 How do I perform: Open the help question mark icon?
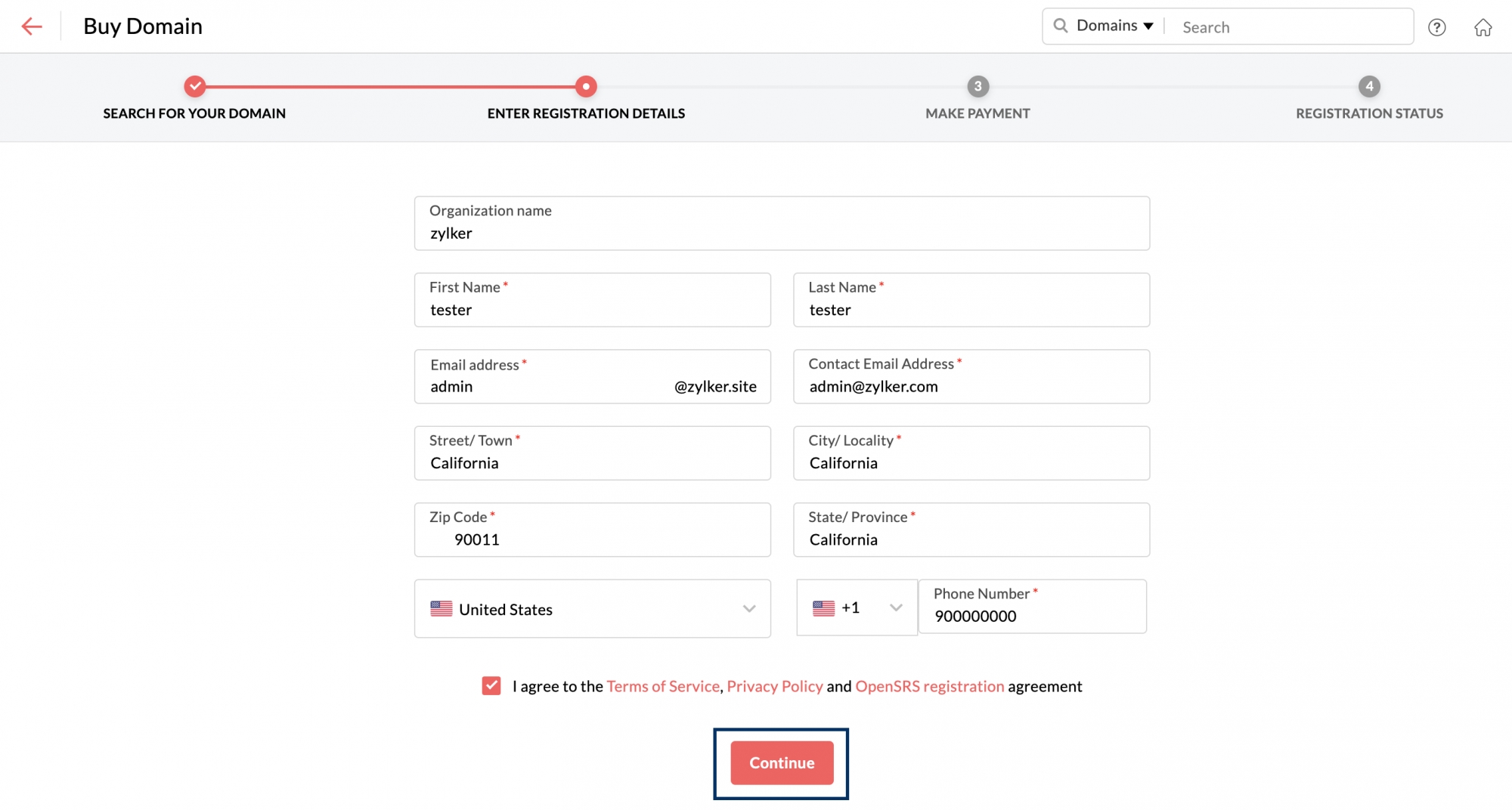pos(1436,27)
